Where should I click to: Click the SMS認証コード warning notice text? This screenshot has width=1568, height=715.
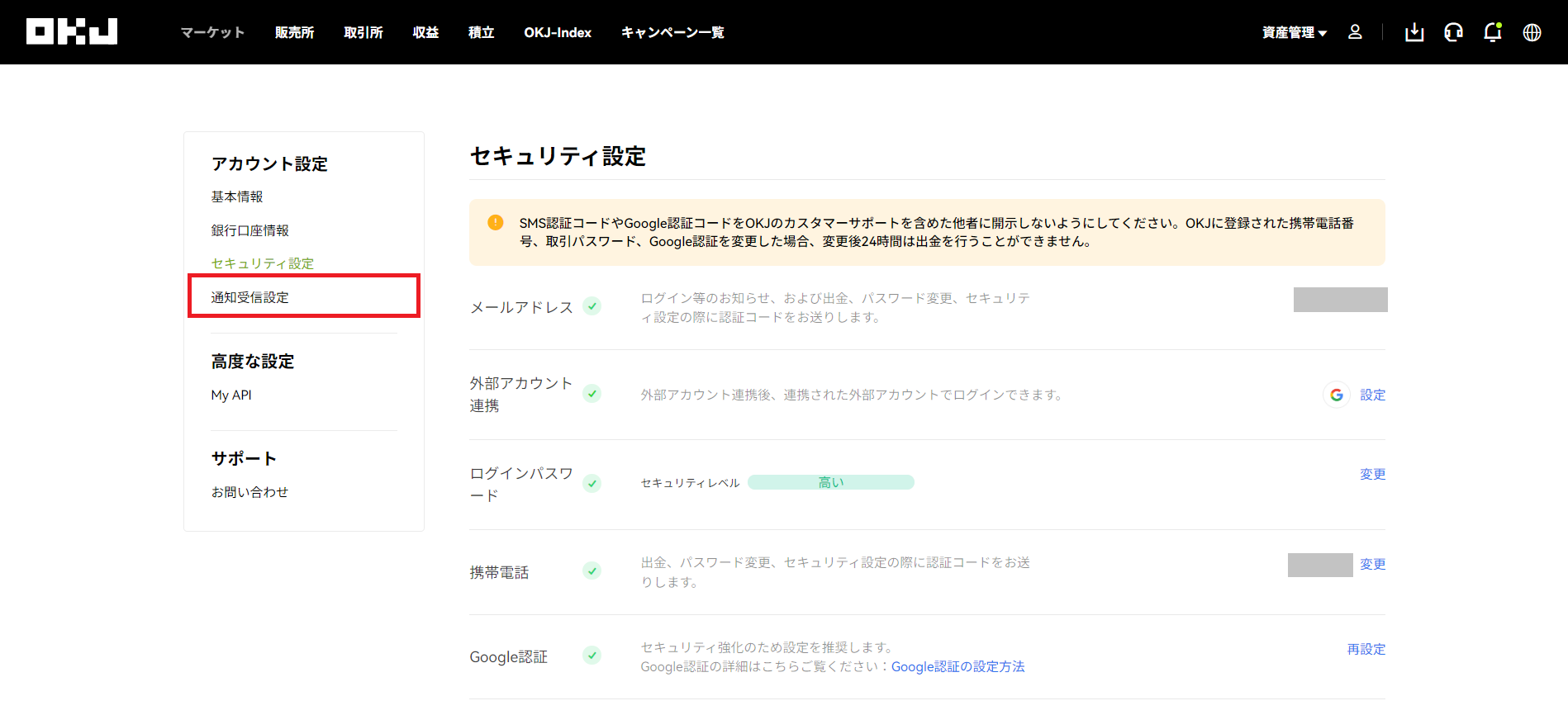937,232
